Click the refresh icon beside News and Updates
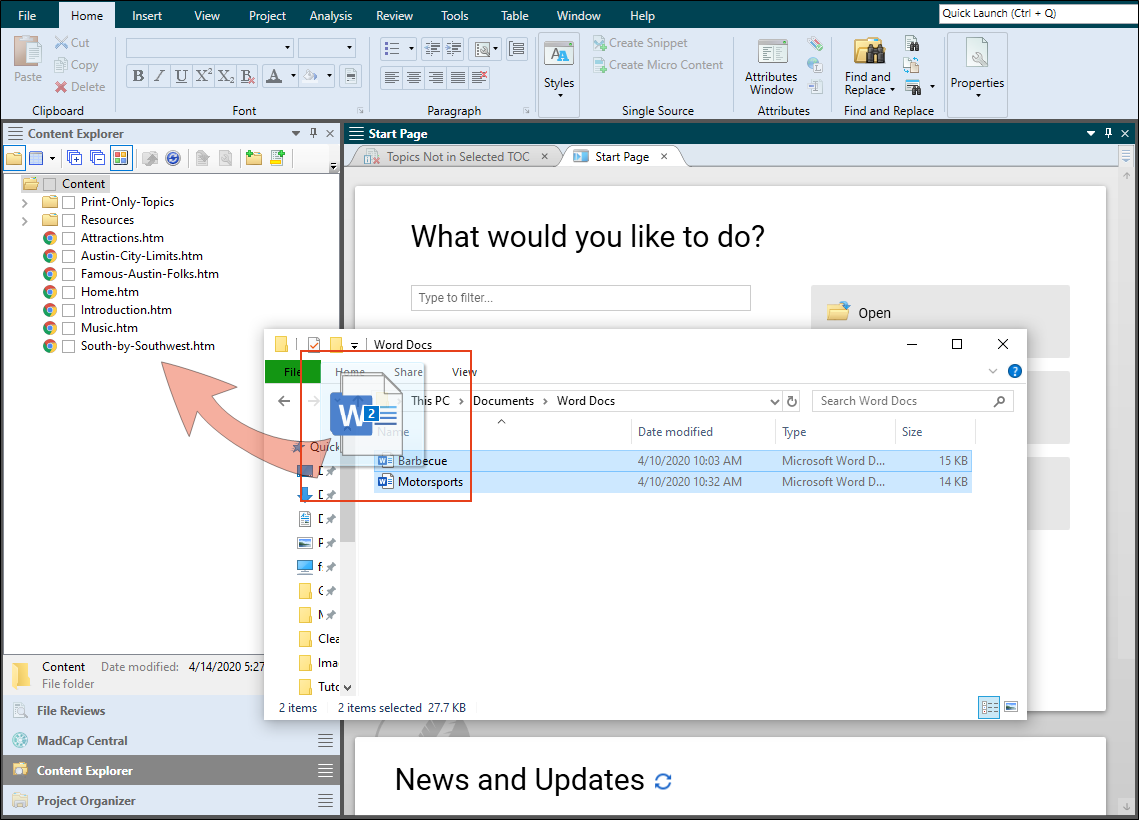 662,782
